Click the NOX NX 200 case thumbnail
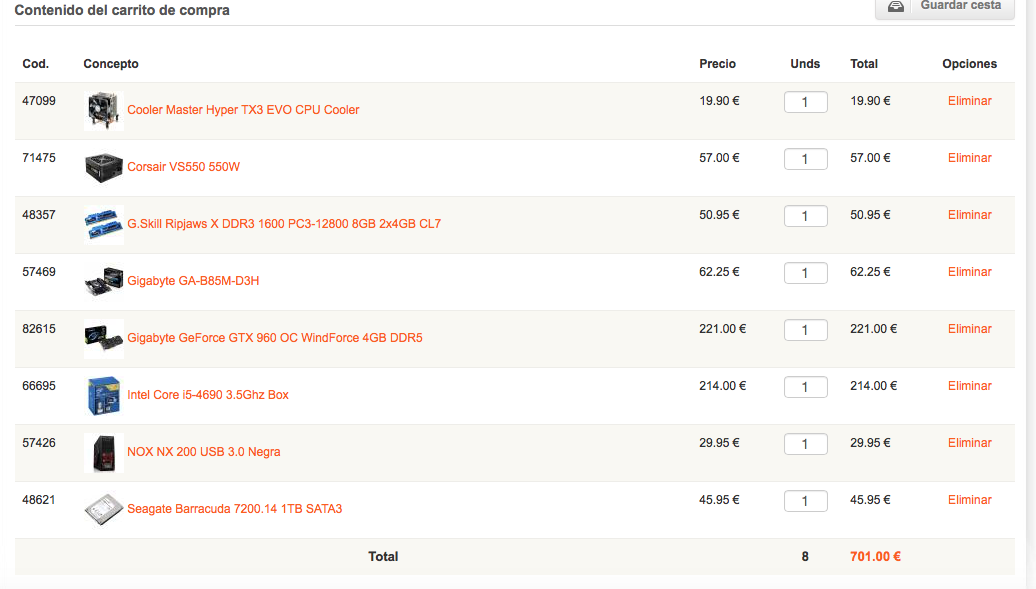Image resolution: width=1036 pixels, height=589 pixels. (x=104, y=452)
